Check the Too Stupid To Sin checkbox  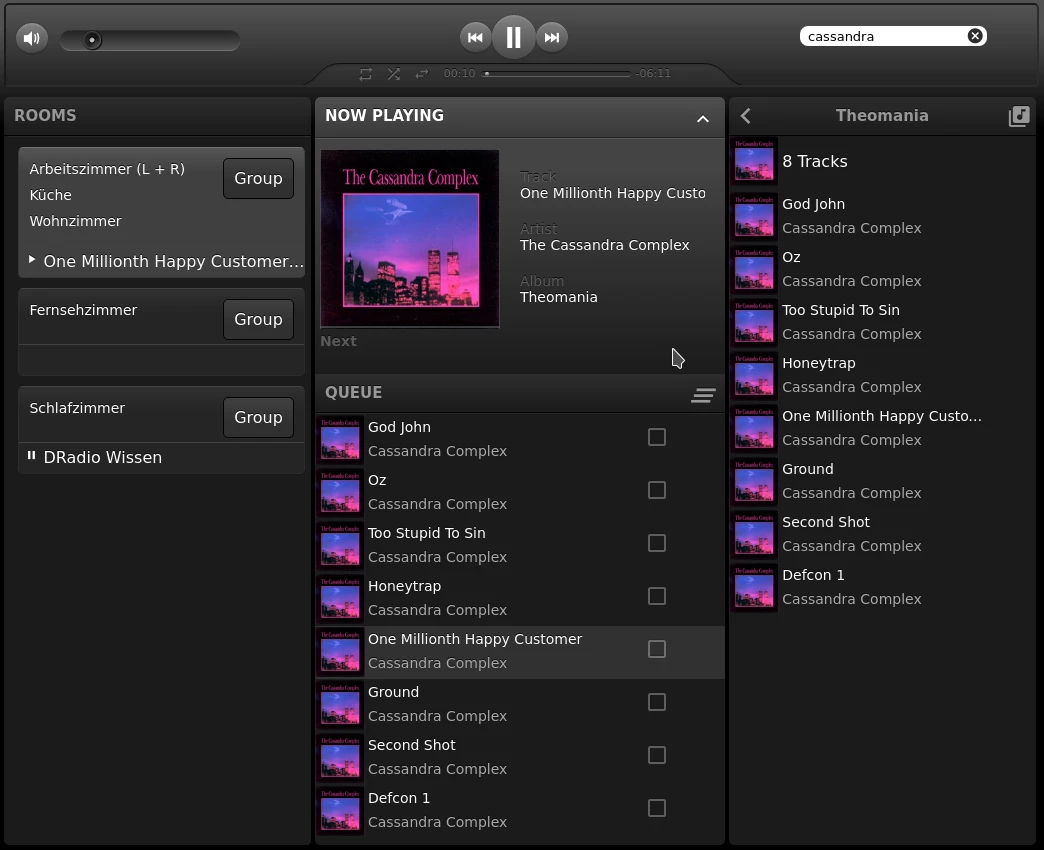pos(656,543)
